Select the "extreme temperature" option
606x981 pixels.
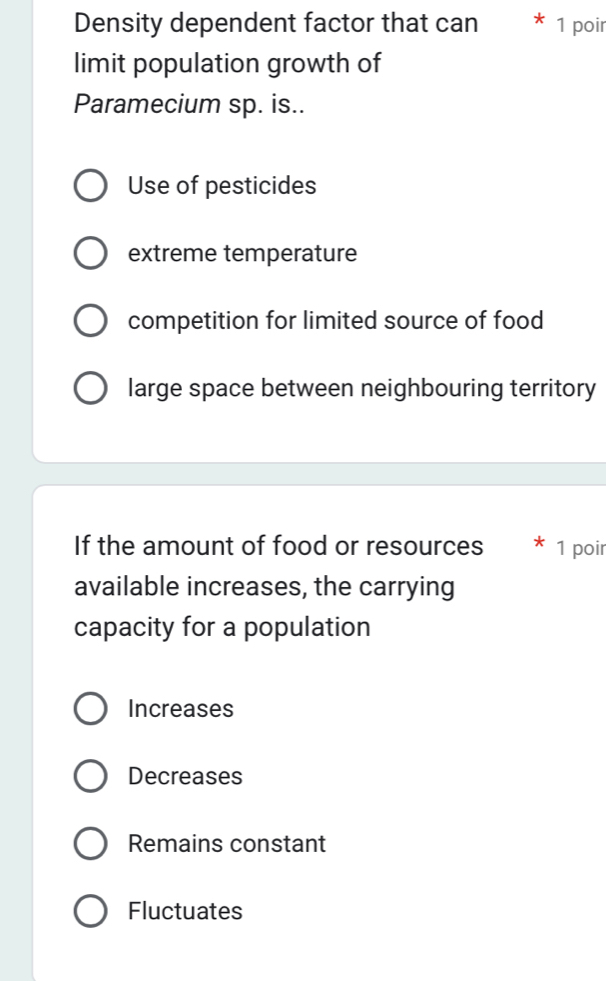click(90, 253)
